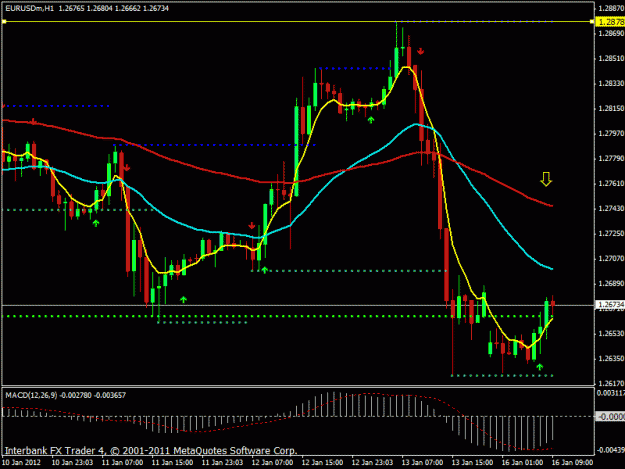Click the 10 Jan 23:03 time axis label
This screenshot has height=469, width=625.
click(73, 463)
